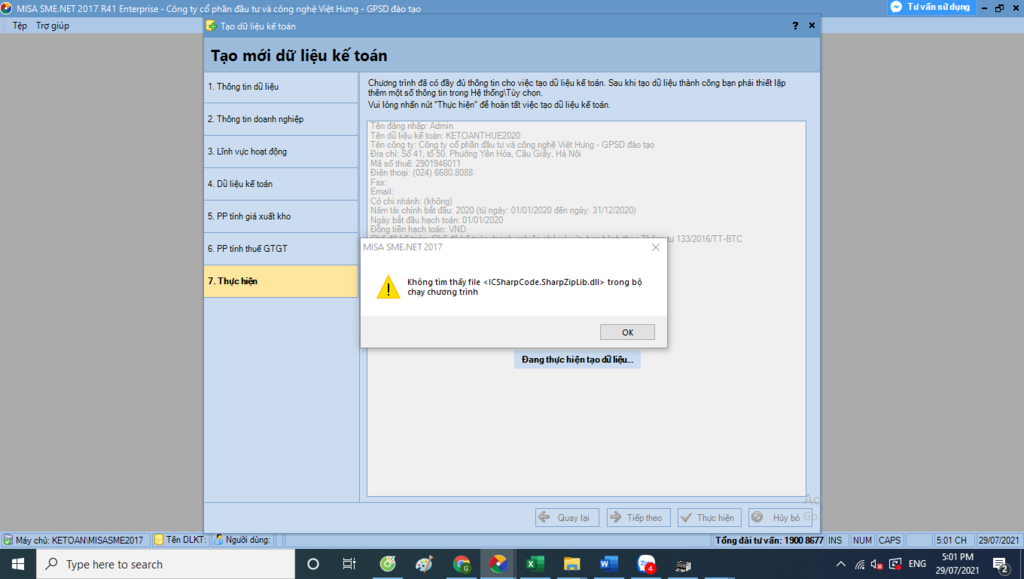The width and height of the screenshot is (1024, 579).
Task: Select step 3 Lĩnh vực hoạt động
Action: click(281, 151)
